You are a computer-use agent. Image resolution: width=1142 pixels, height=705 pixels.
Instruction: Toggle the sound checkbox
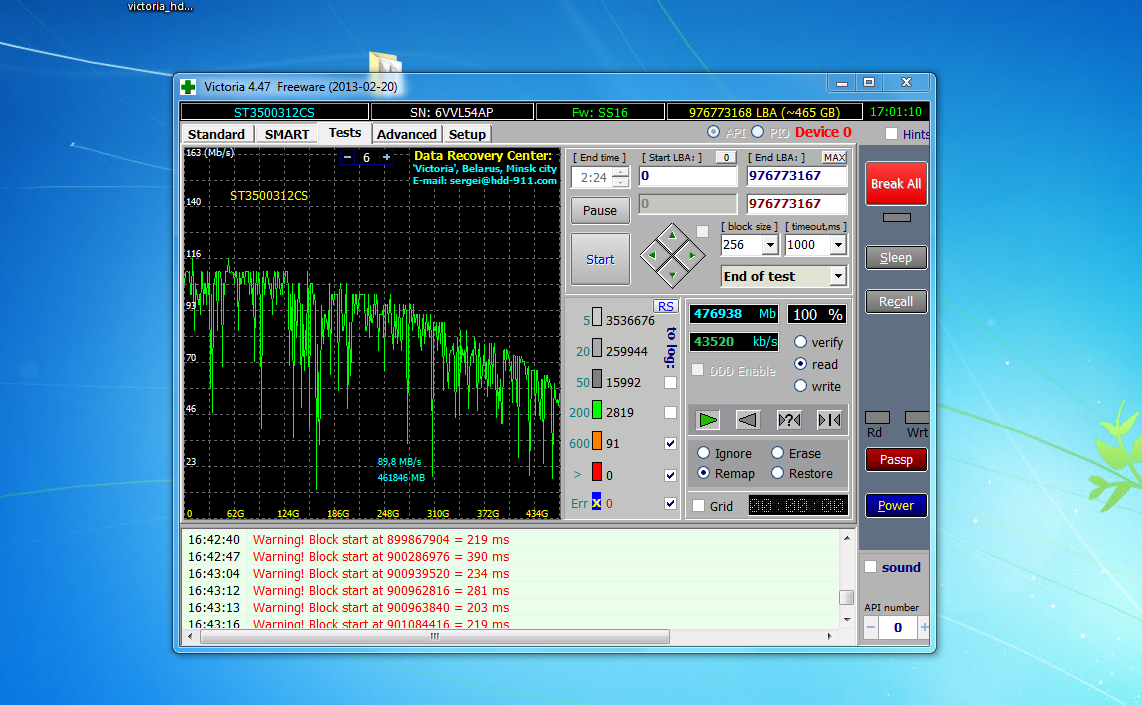click(870, 567)
